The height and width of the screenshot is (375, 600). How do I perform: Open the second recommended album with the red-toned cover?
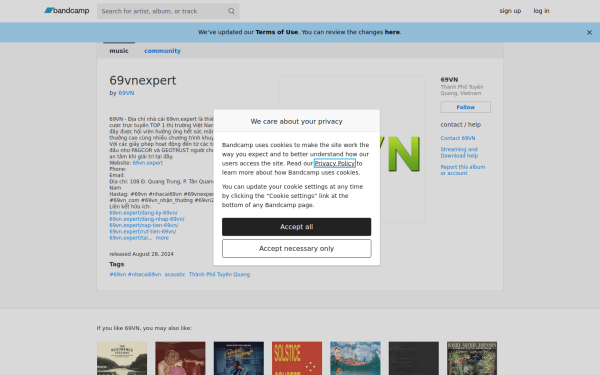coord(180,359)
